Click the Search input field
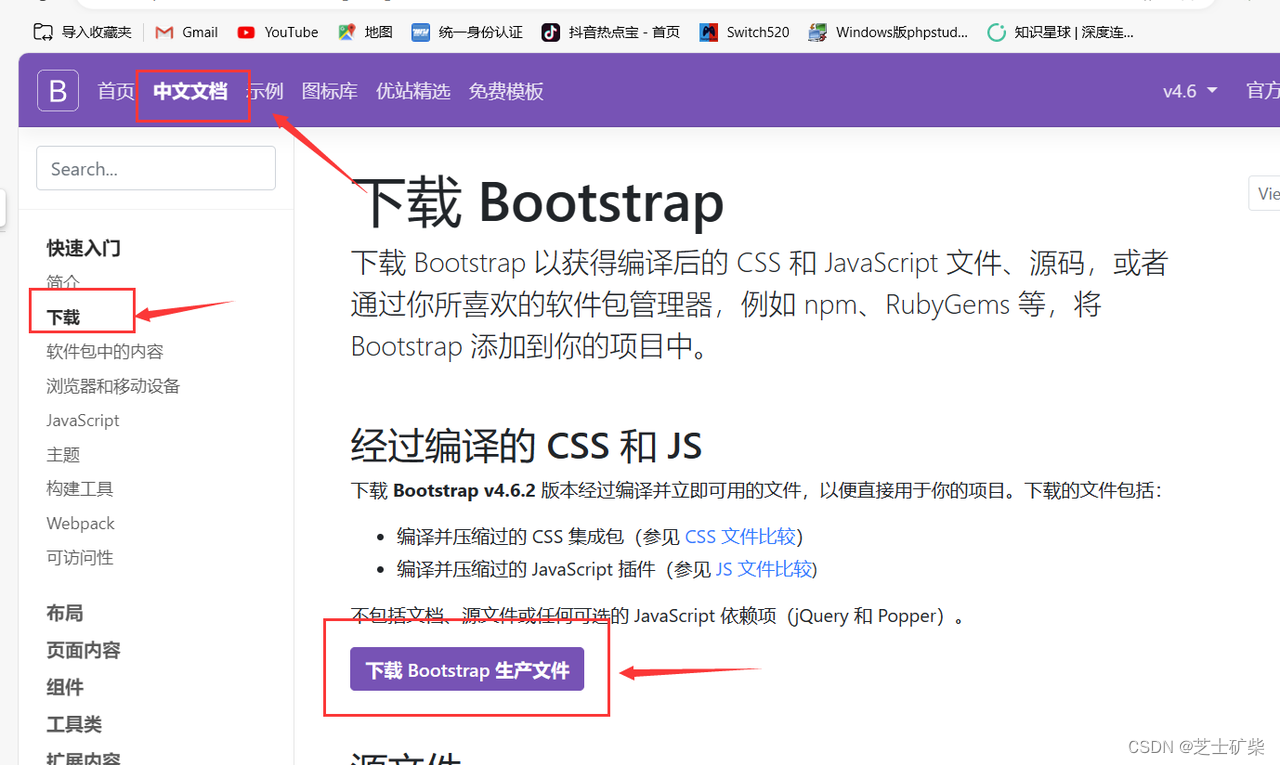 click(x=155, y=168)
